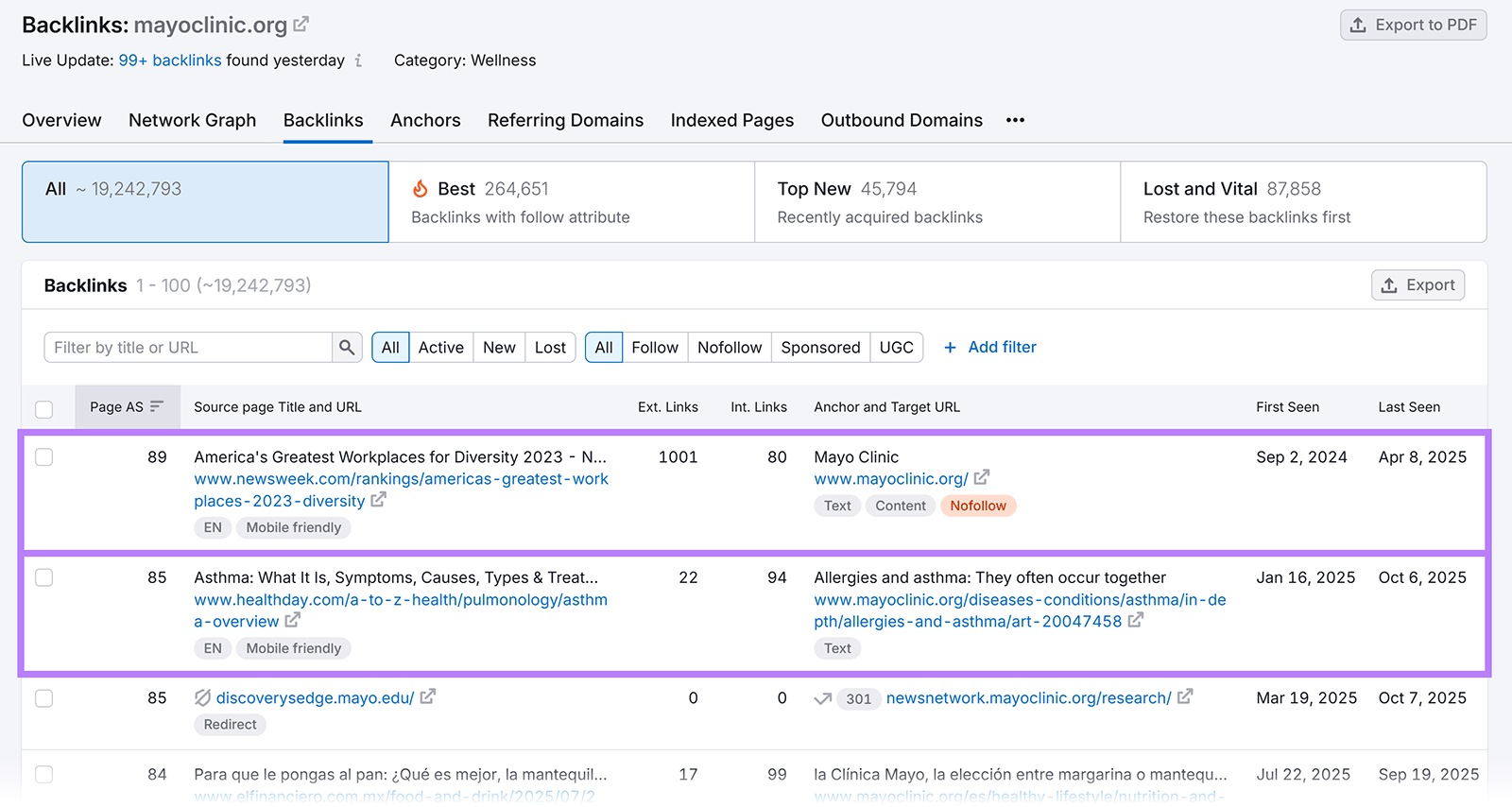Click the flame icon on Best card
1512x807 pixels.
pos(421,189)
